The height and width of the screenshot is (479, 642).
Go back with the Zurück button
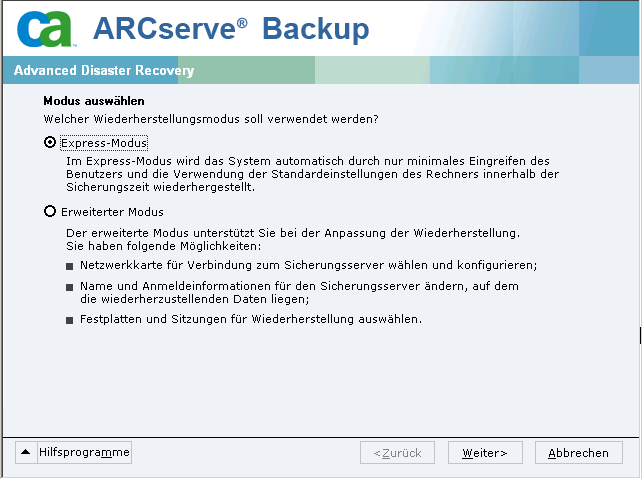pyautogui.click(x=397, y=453)
